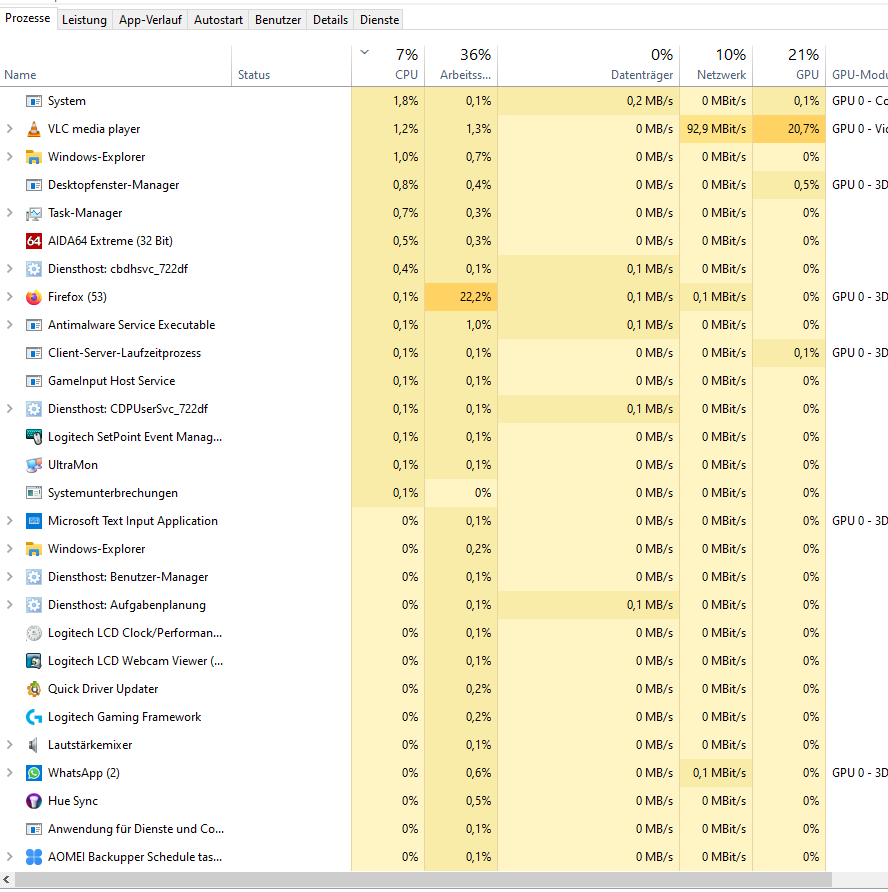
Task: Select VLC's 92,9 MBit/s network value
Action: [x=716, y=129]
